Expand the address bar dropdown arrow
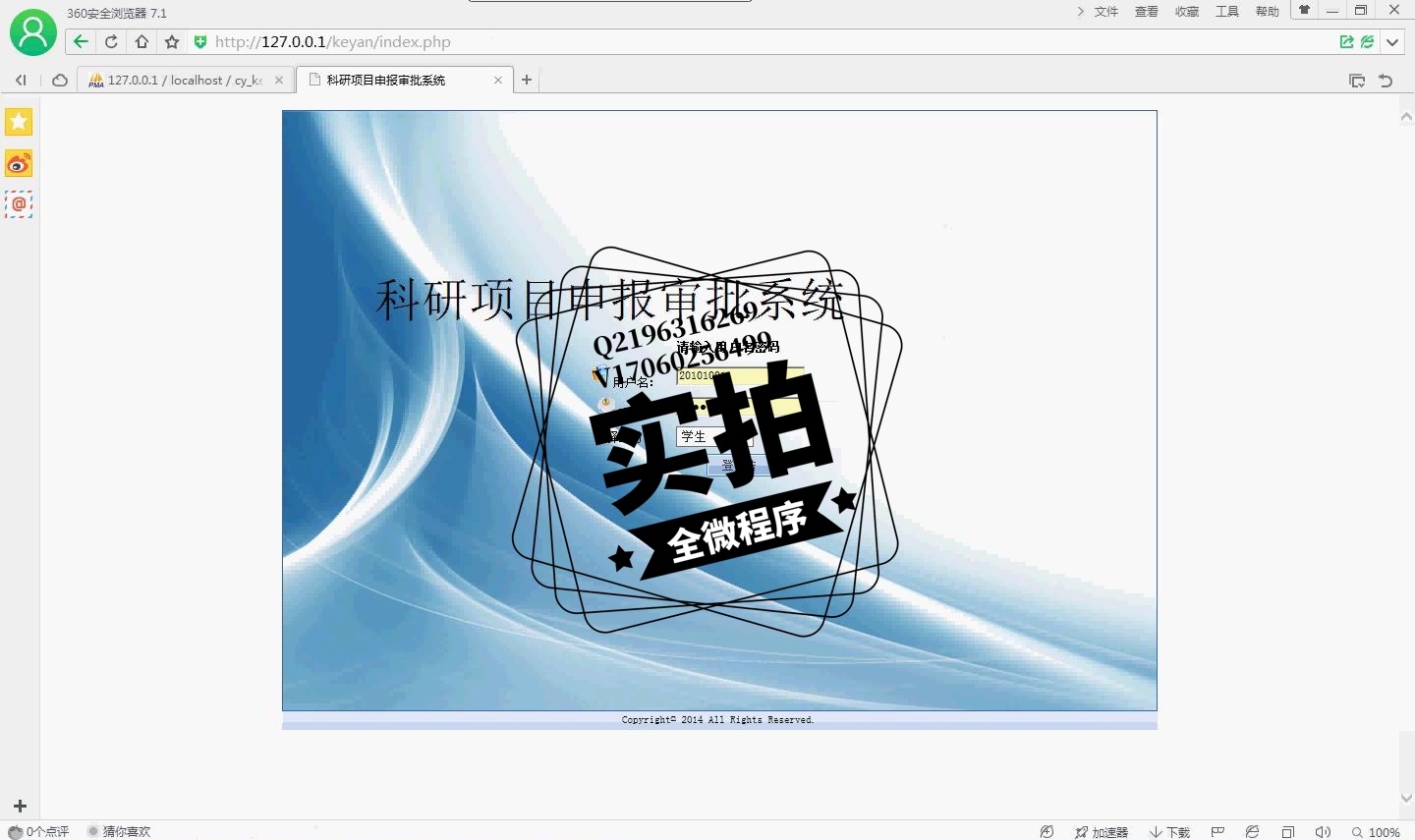The height and width of the screenshot is (840, 1415). (1392, 41)
